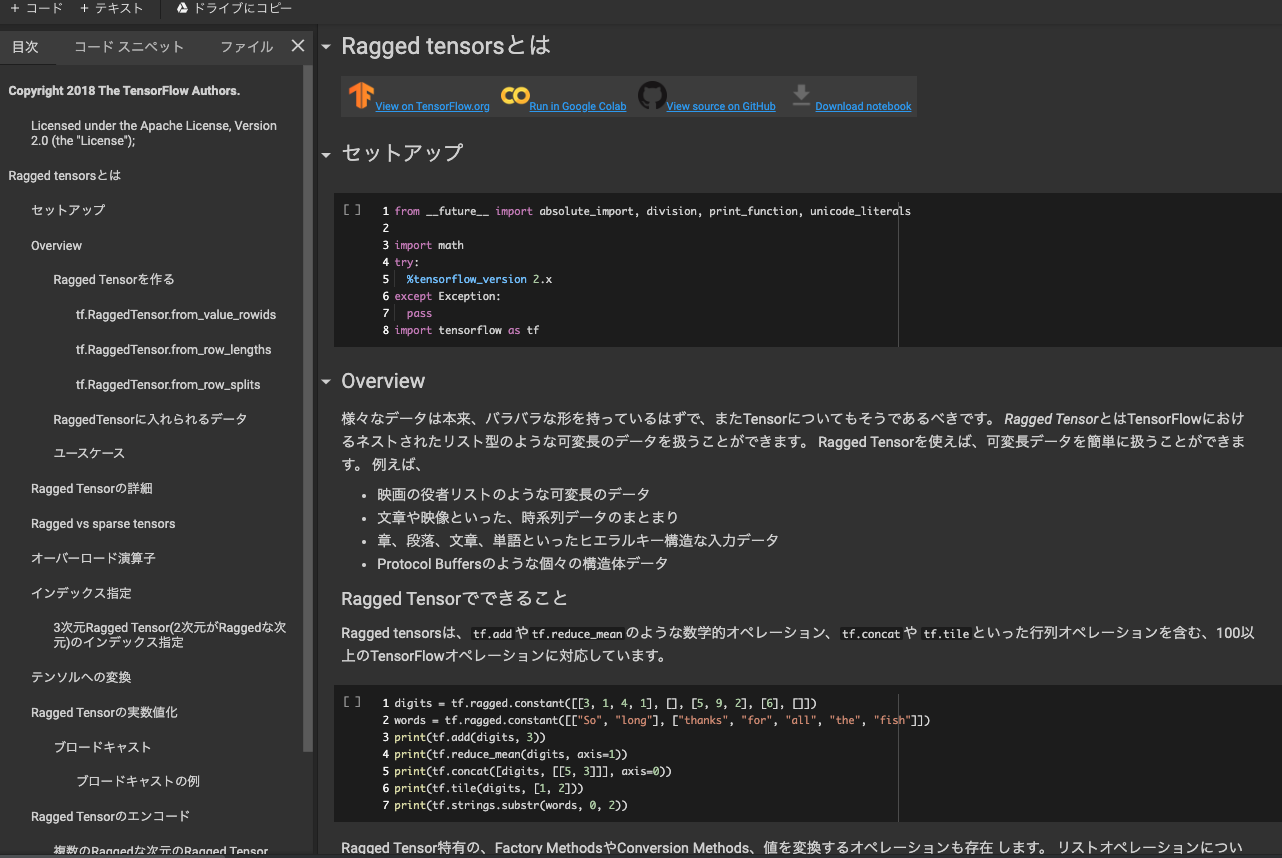Jump to Ragged tensorsとは in contents

pos(64,176)
